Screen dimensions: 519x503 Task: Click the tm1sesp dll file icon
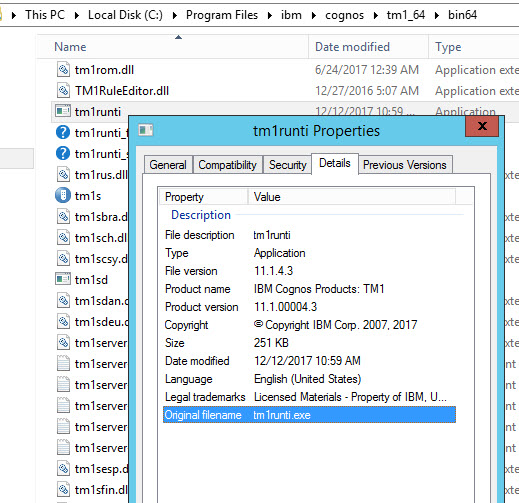63,469
